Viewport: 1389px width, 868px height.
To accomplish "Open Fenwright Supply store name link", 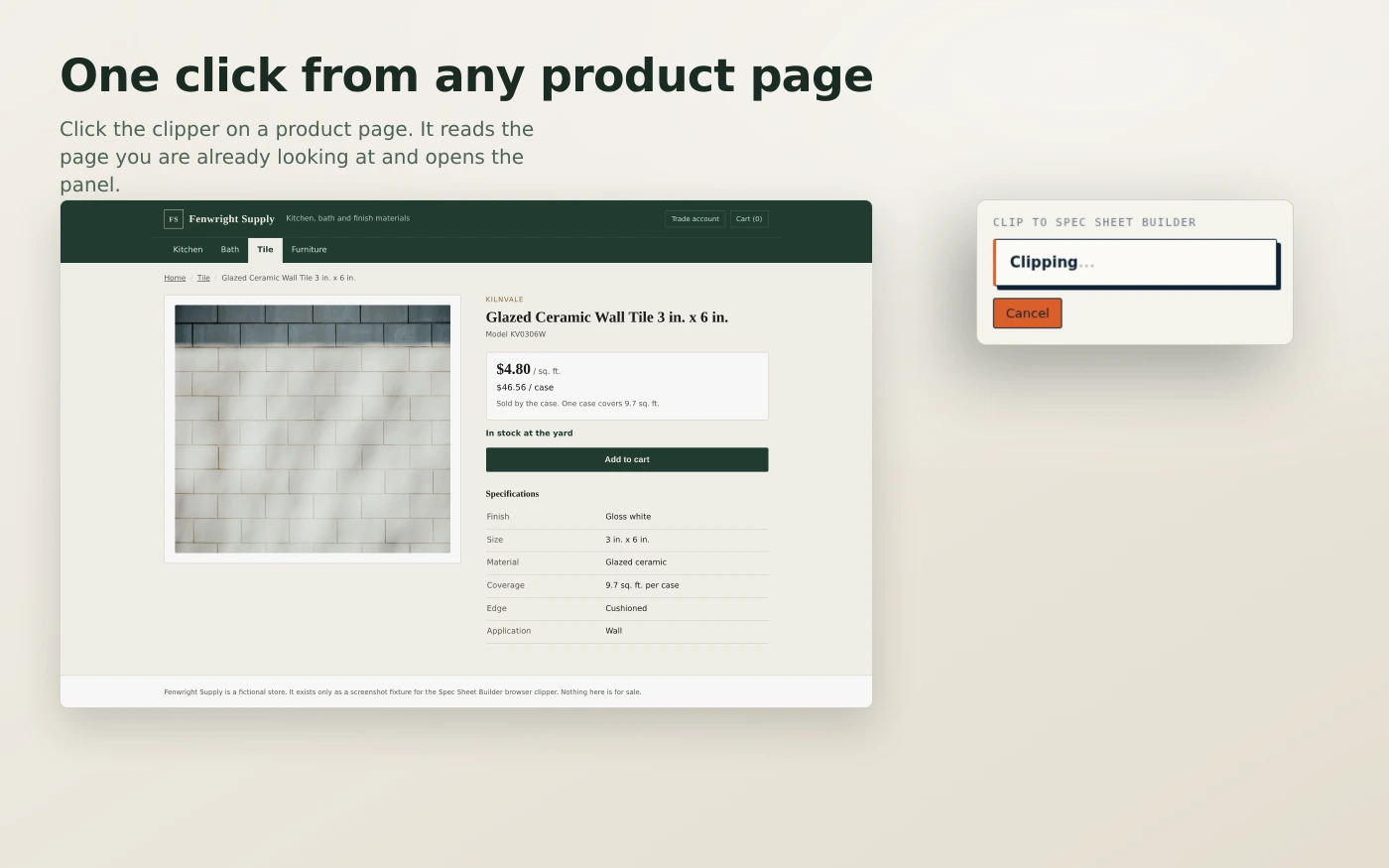I will [231, 219].
